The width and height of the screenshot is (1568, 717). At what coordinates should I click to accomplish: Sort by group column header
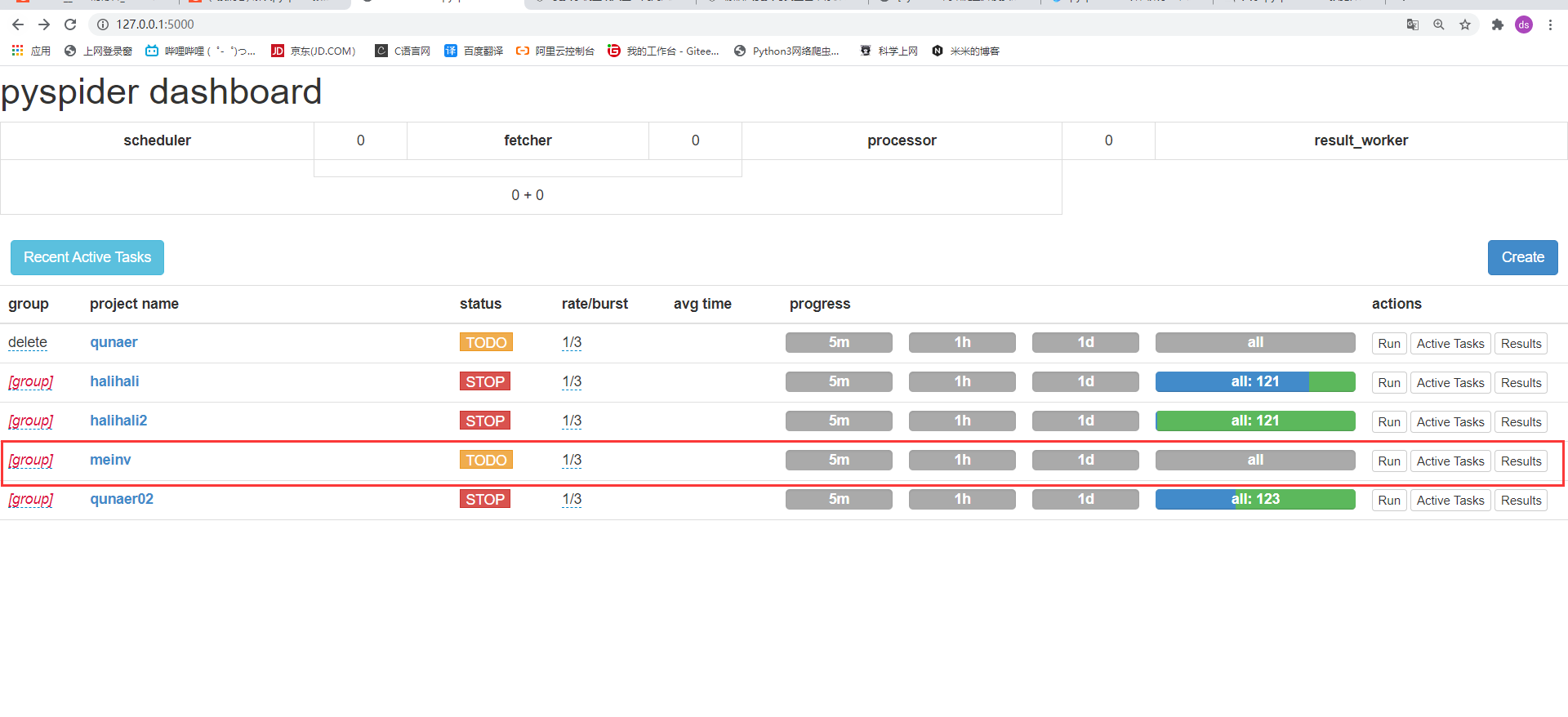point(29,304)
